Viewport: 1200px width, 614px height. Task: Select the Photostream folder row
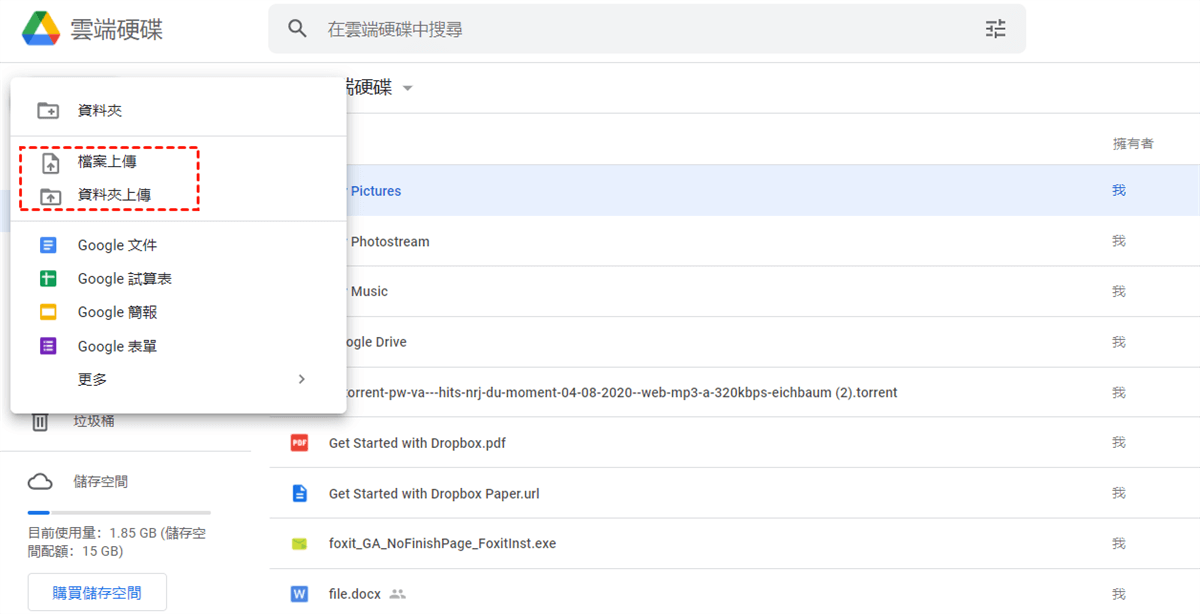click(735, 241)
